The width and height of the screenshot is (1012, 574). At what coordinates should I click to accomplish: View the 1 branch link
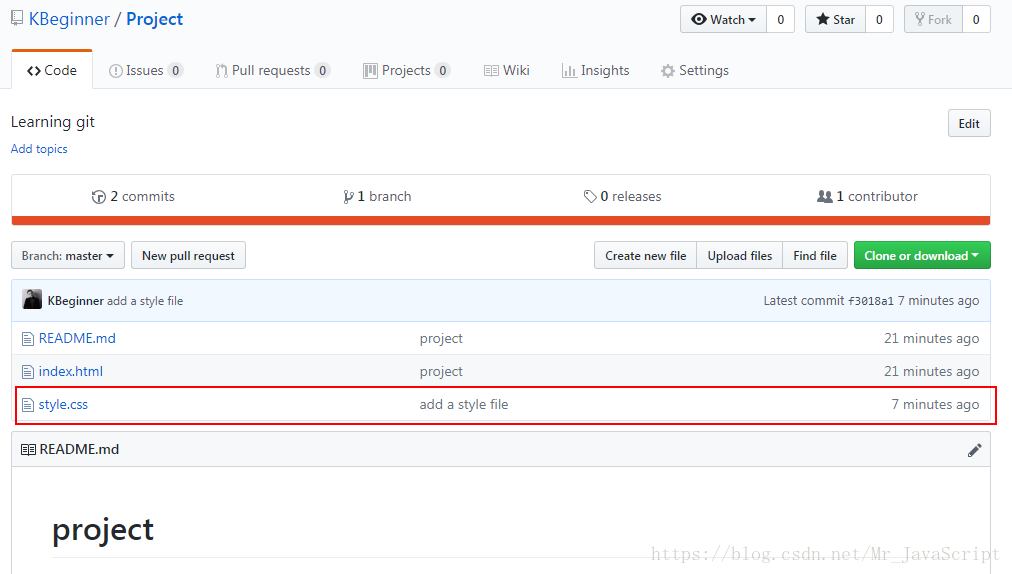(378, 196)
